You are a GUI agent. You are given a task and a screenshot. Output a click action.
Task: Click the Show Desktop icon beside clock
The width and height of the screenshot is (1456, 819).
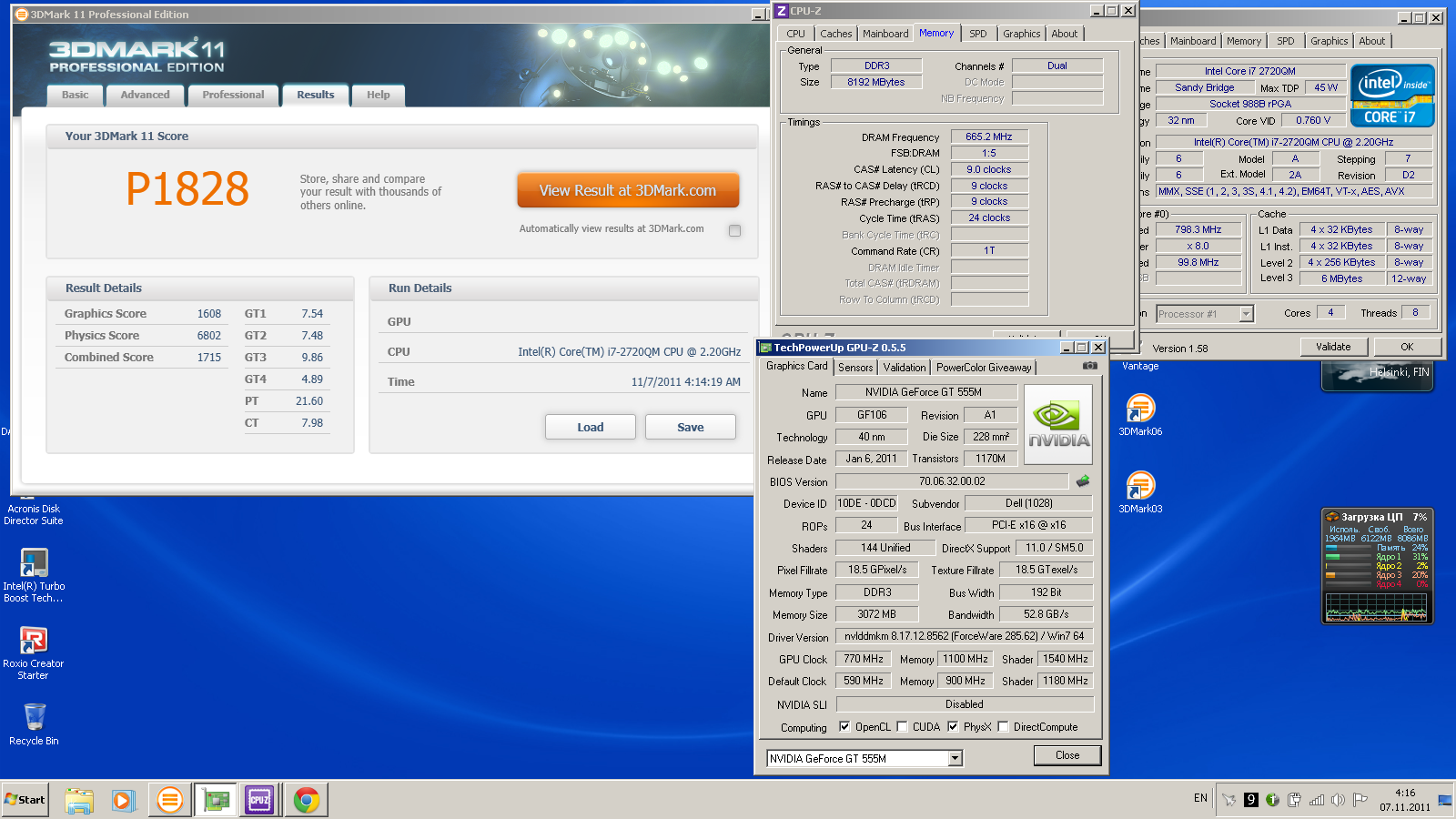pos(1446,800)
